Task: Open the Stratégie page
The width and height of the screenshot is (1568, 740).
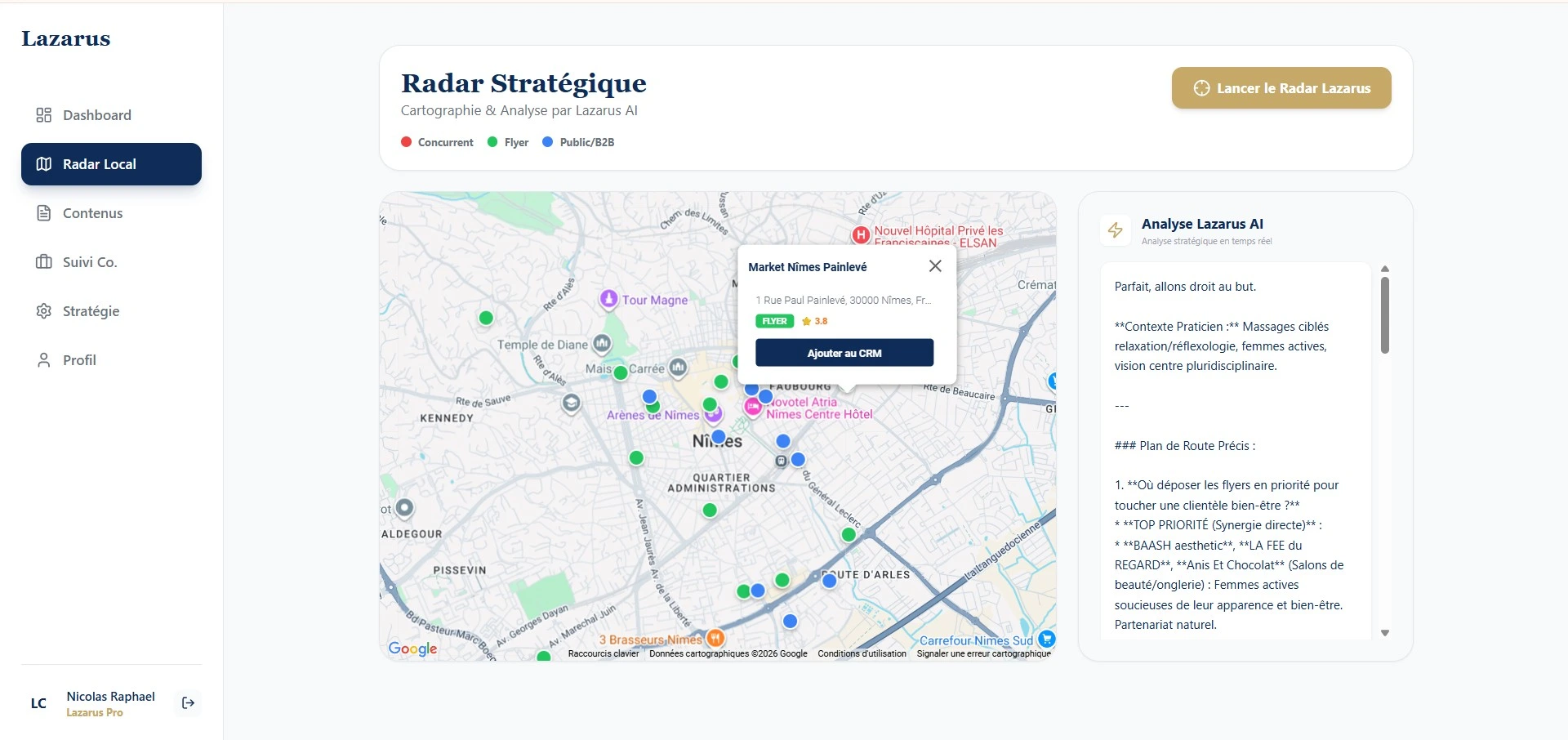Action: [x=111, y=311]
